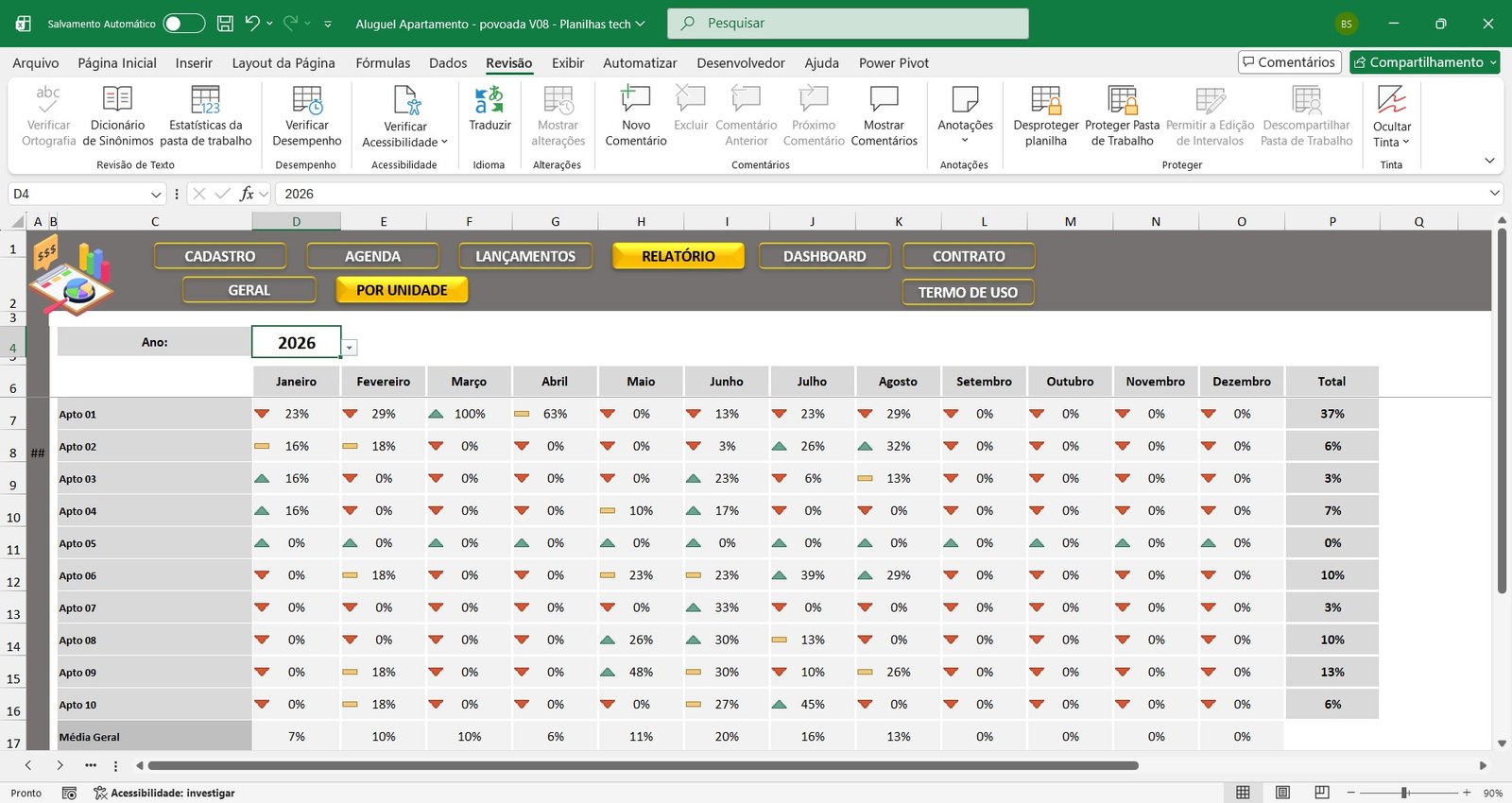Click next sheet navigation arrow
Image resolution: width=1512 pixels, height=803 pixels.
pos(60,765)
